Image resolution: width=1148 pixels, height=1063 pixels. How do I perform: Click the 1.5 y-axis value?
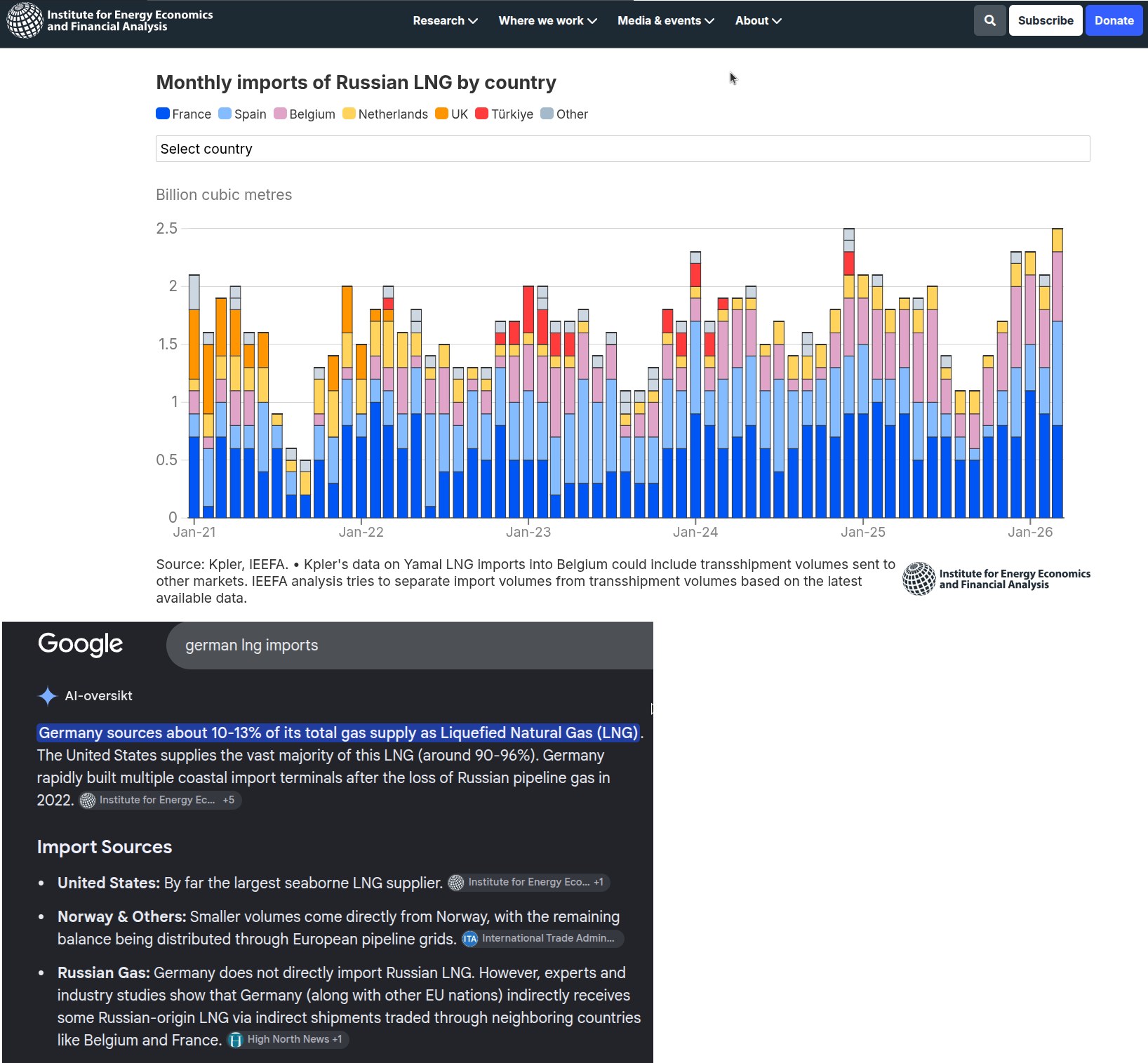click(166, 344)
